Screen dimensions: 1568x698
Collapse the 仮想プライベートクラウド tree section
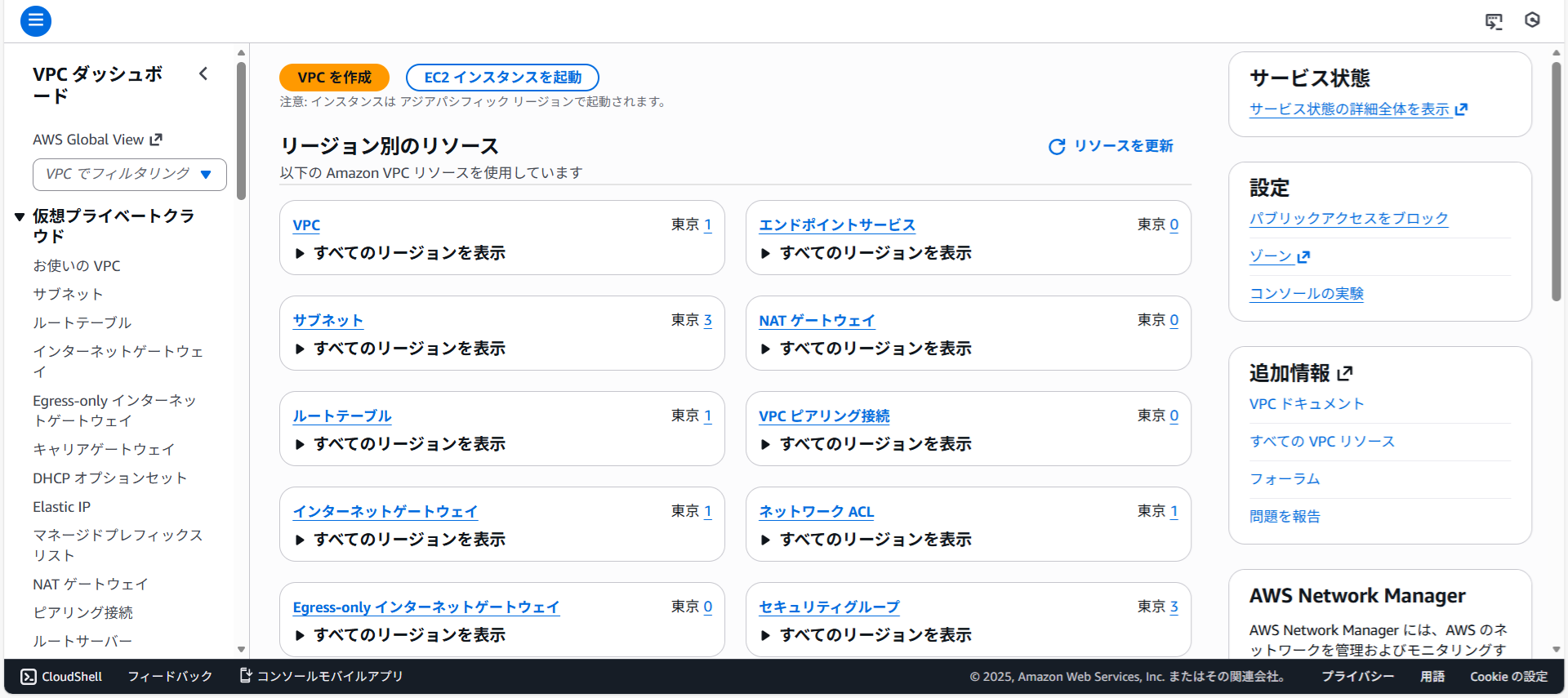20,217
